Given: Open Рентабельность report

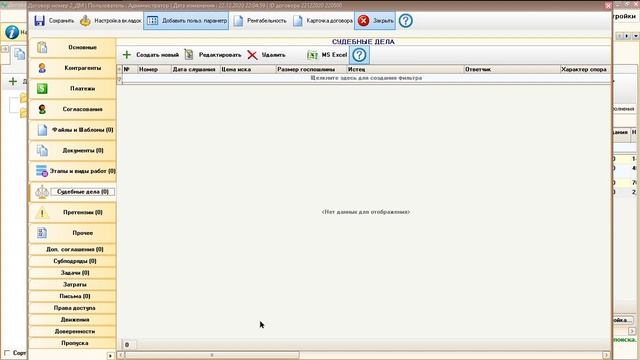Looking at the screenshot, I should point(260,20).
